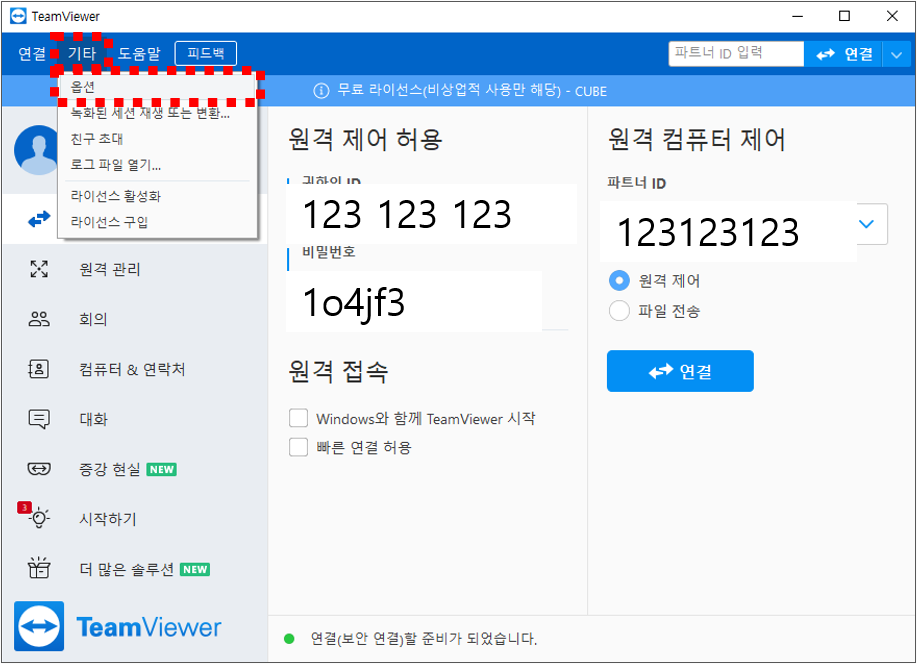
Task: Open the 회의 people icon
Action: click(39, 319)
